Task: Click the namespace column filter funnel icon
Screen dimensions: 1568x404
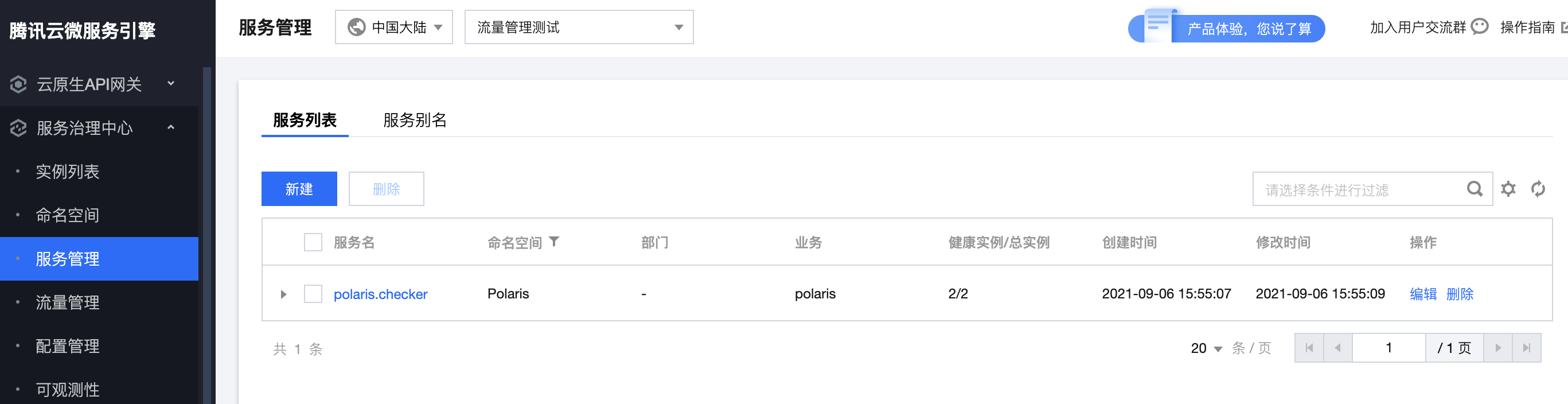Action: click(553, 242)
